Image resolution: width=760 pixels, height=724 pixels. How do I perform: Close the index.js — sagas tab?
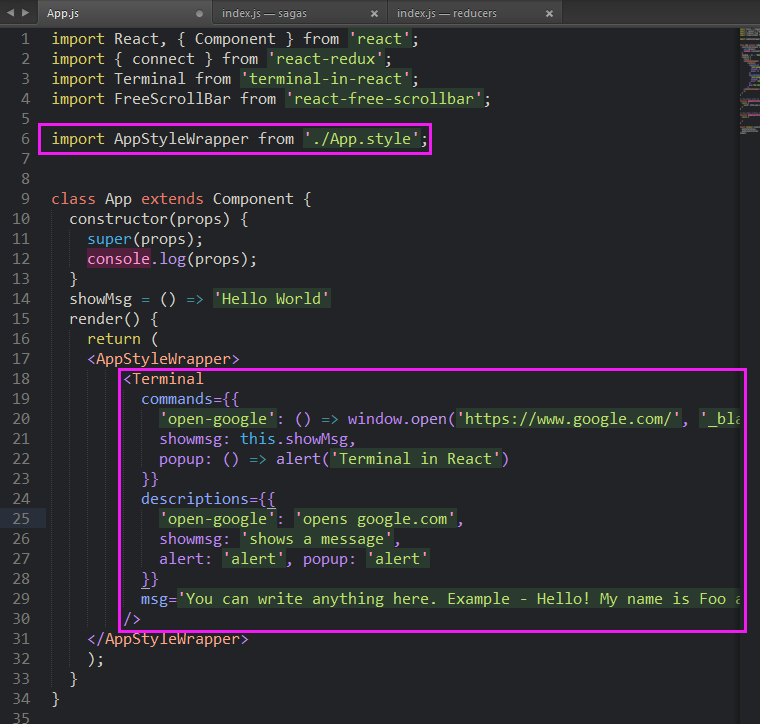click(x=374, y=14)
